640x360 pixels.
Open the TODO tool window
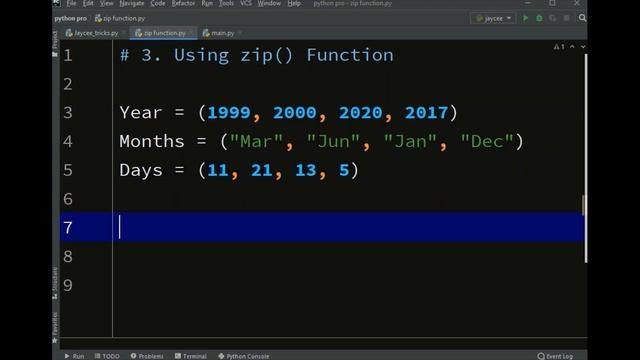coord(107,356)
